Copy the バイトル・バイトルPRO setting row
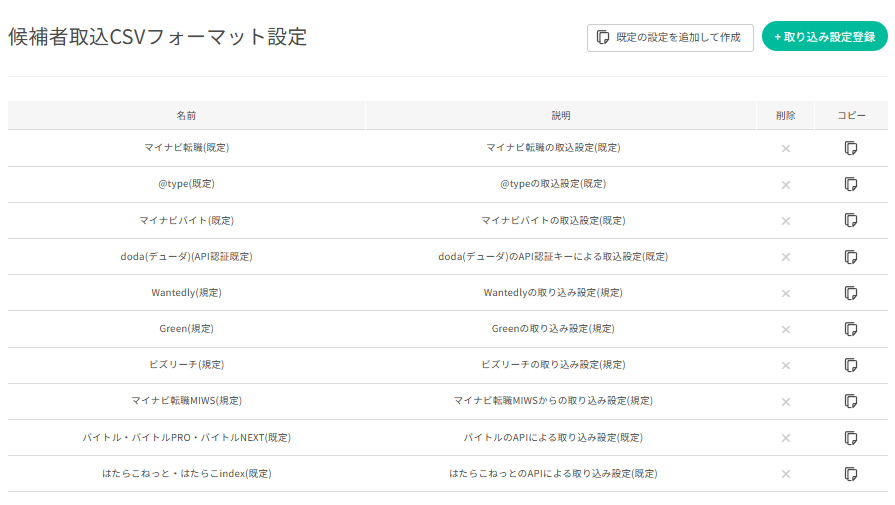 851,438
